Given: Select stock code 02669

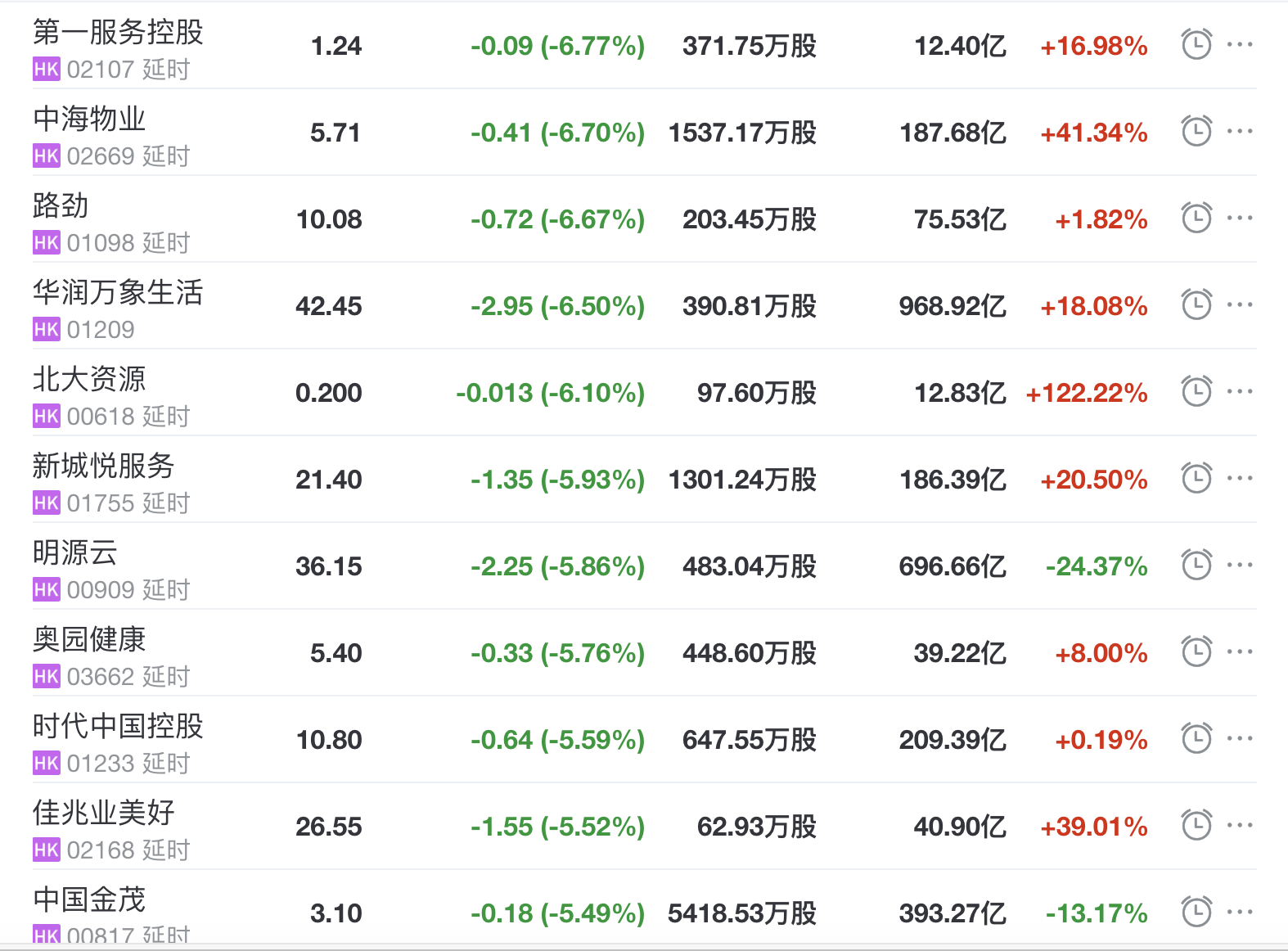Looking at the screenshot, I should tap(101, 156).
